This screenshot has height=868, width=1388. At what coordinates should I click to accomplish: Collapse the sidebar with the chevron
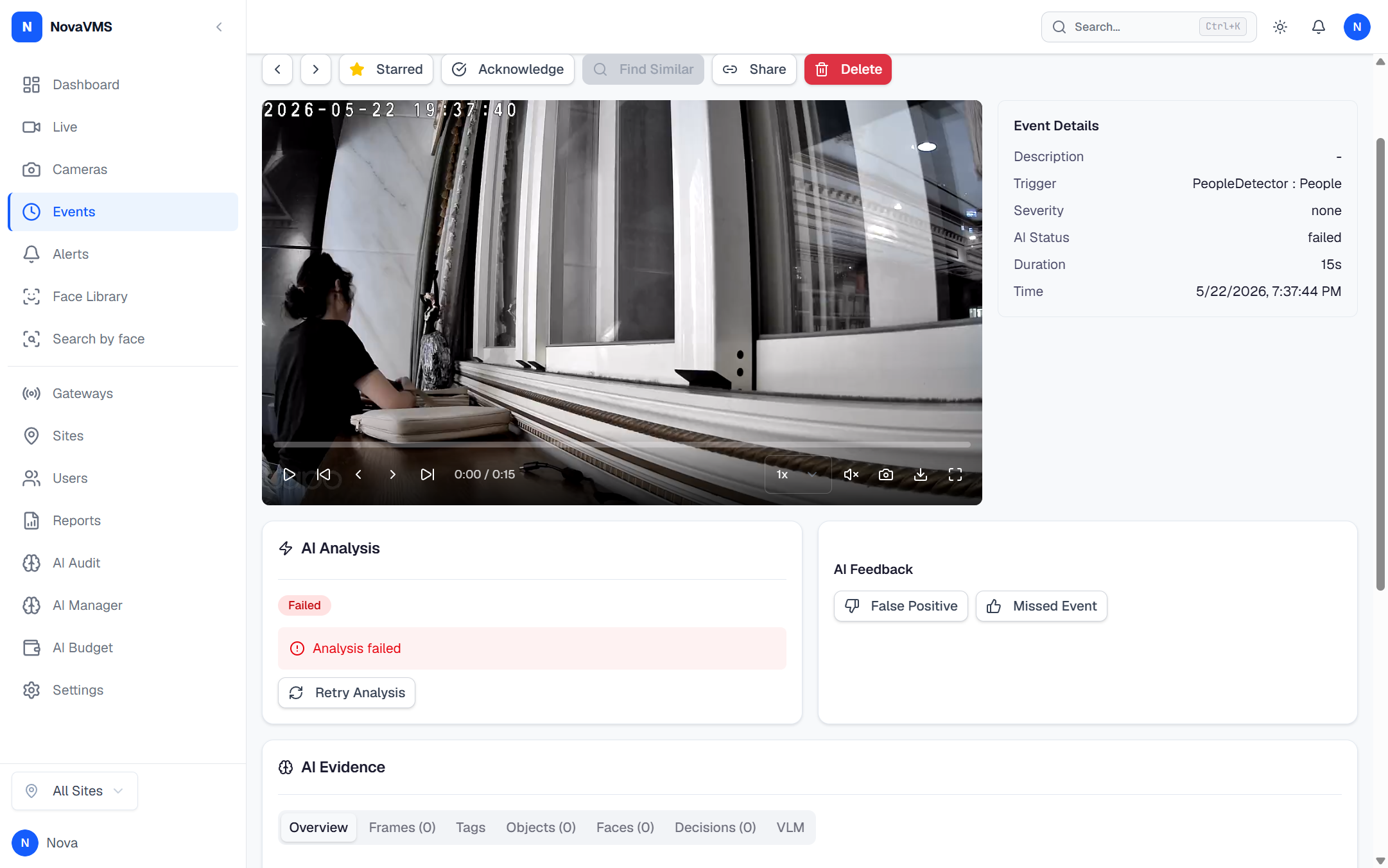219,27
